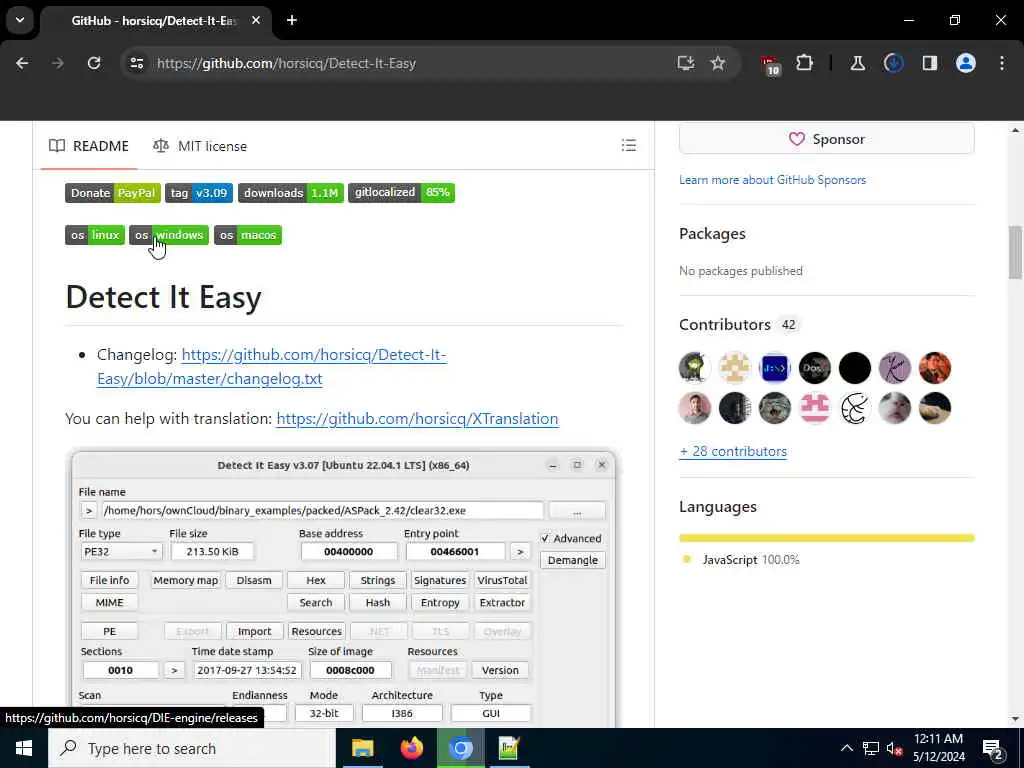Click the downloads 1.1M badge

[x=291, y=193]
